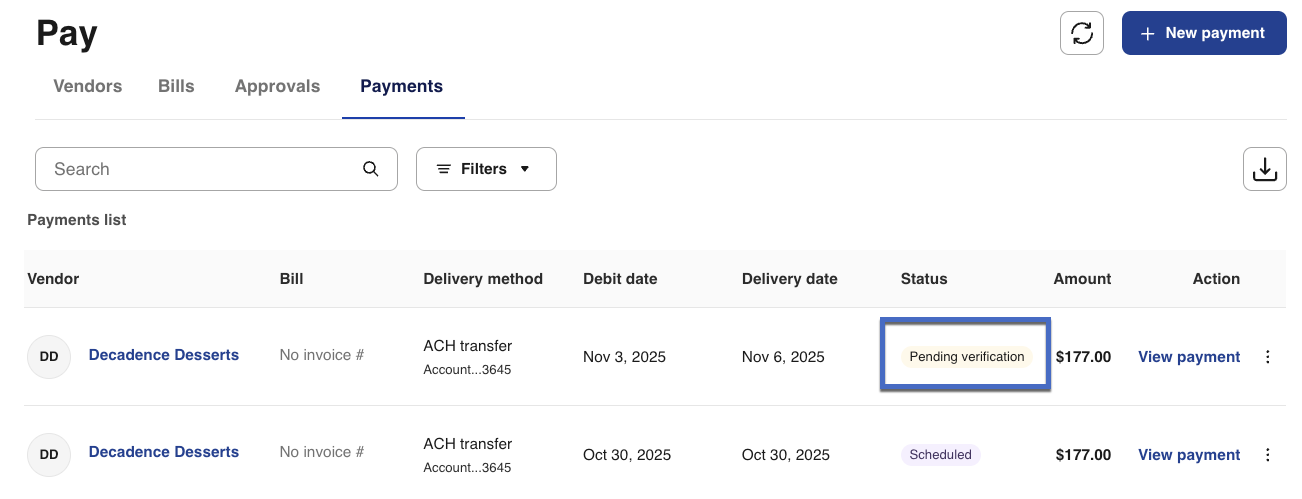The image size is (1302, 499).
Task: Open more options for Nov 3 payment
Action: 1268,357
